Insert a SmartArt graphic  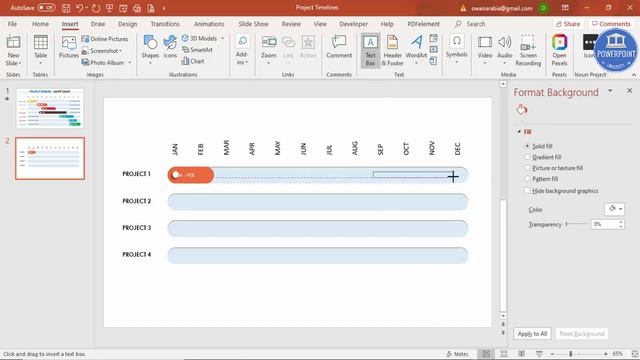198,50
